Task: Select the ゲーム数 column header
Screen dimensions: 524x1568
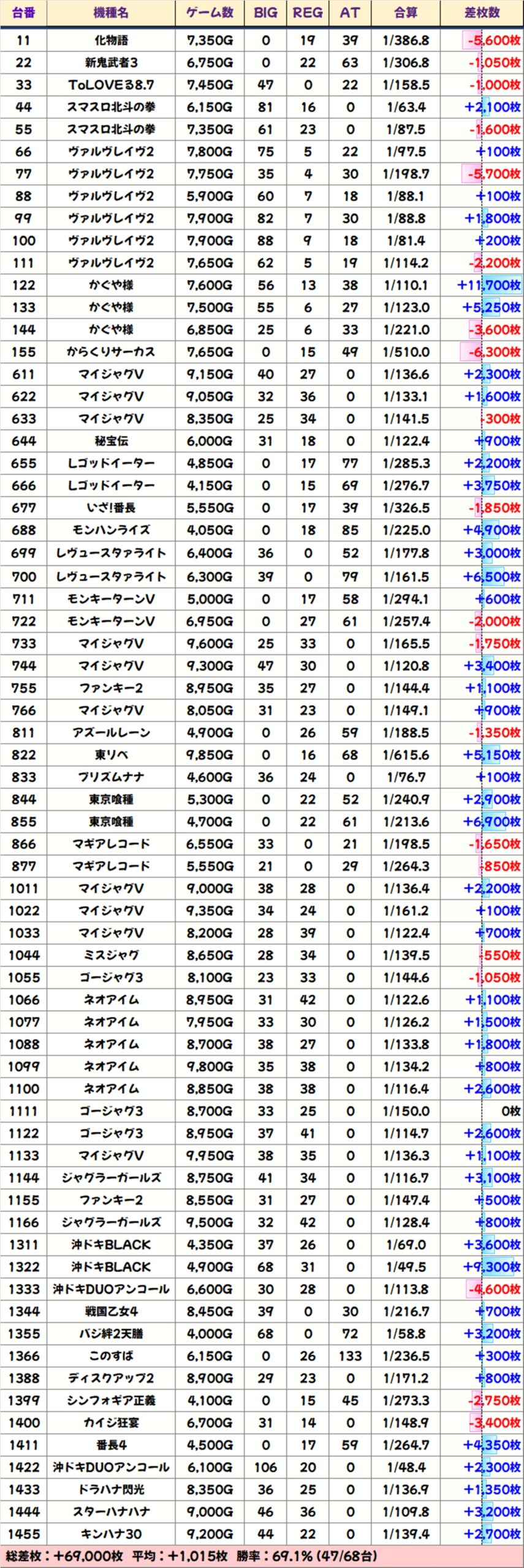Action: [x=210, y=13]
